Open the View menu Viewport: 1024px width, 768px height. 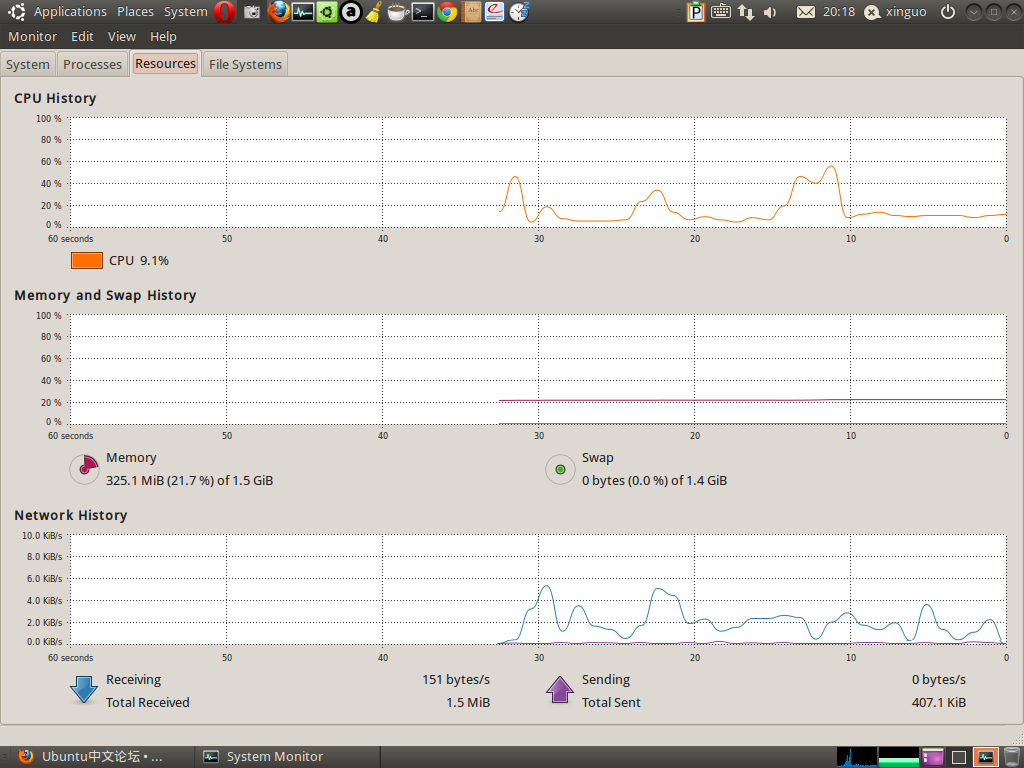pos(121,37)
